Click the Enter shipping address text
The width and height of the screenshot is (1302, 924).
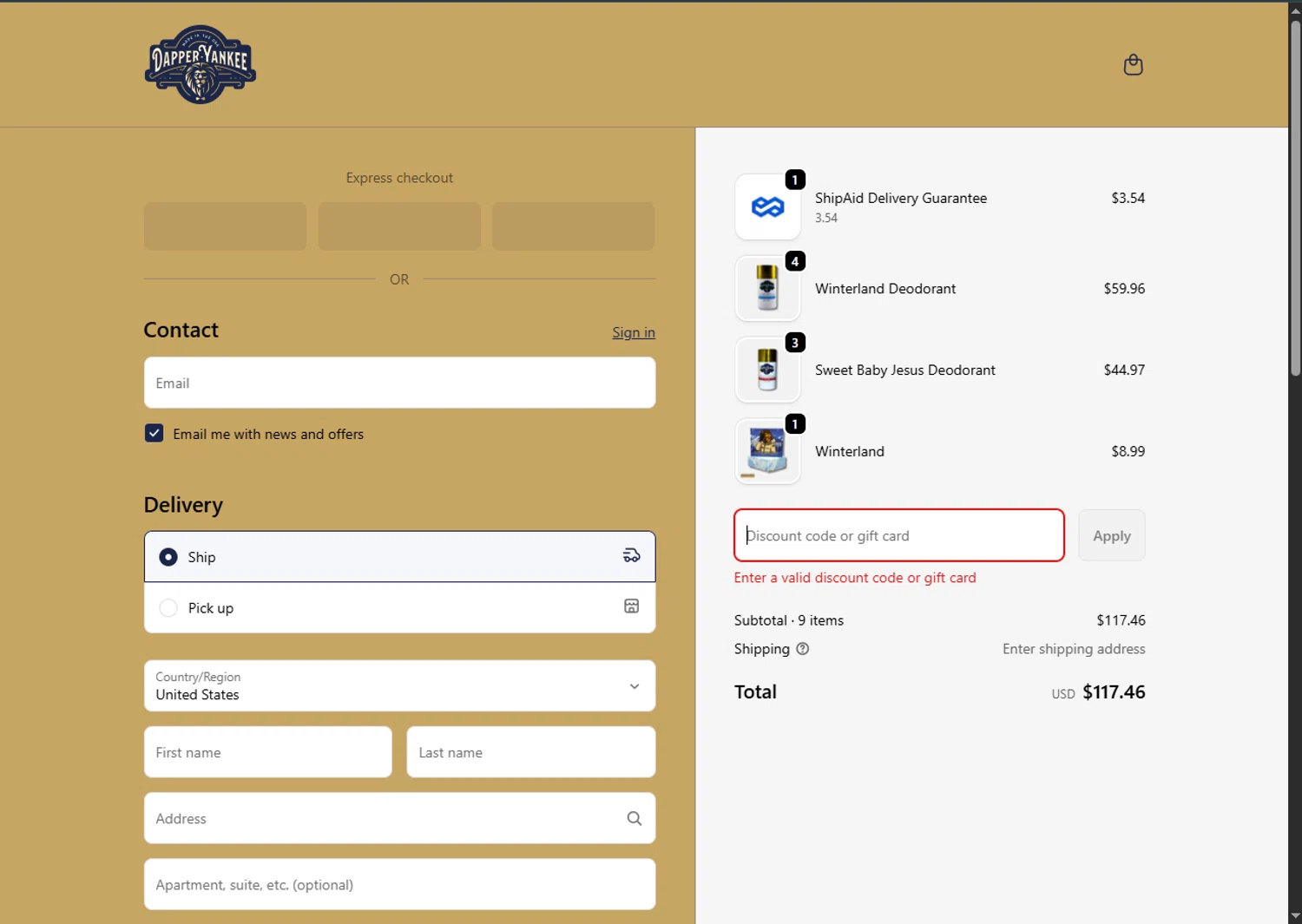tap(1074, 649)
